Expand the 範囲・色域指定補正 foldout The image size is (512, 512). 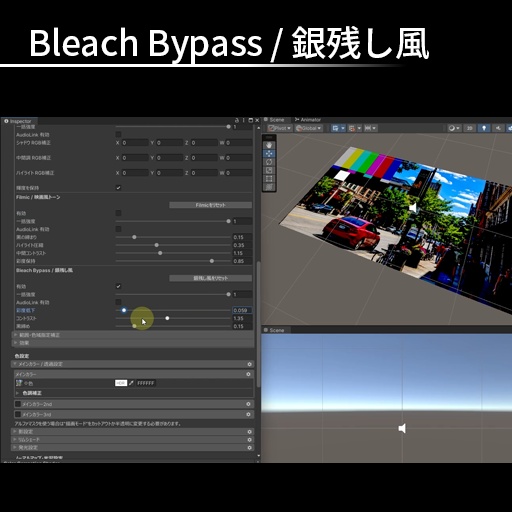coord(15,335)
